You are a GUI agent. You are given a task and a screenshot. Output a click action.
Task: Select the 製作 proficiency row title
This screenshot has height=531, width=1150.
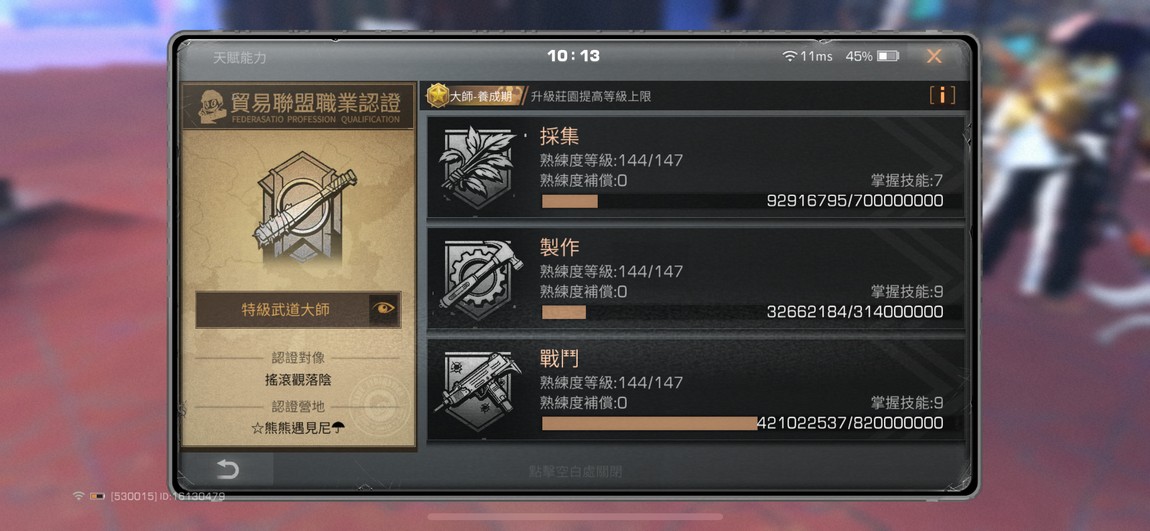pyautogui.click(x=560, y=247)
